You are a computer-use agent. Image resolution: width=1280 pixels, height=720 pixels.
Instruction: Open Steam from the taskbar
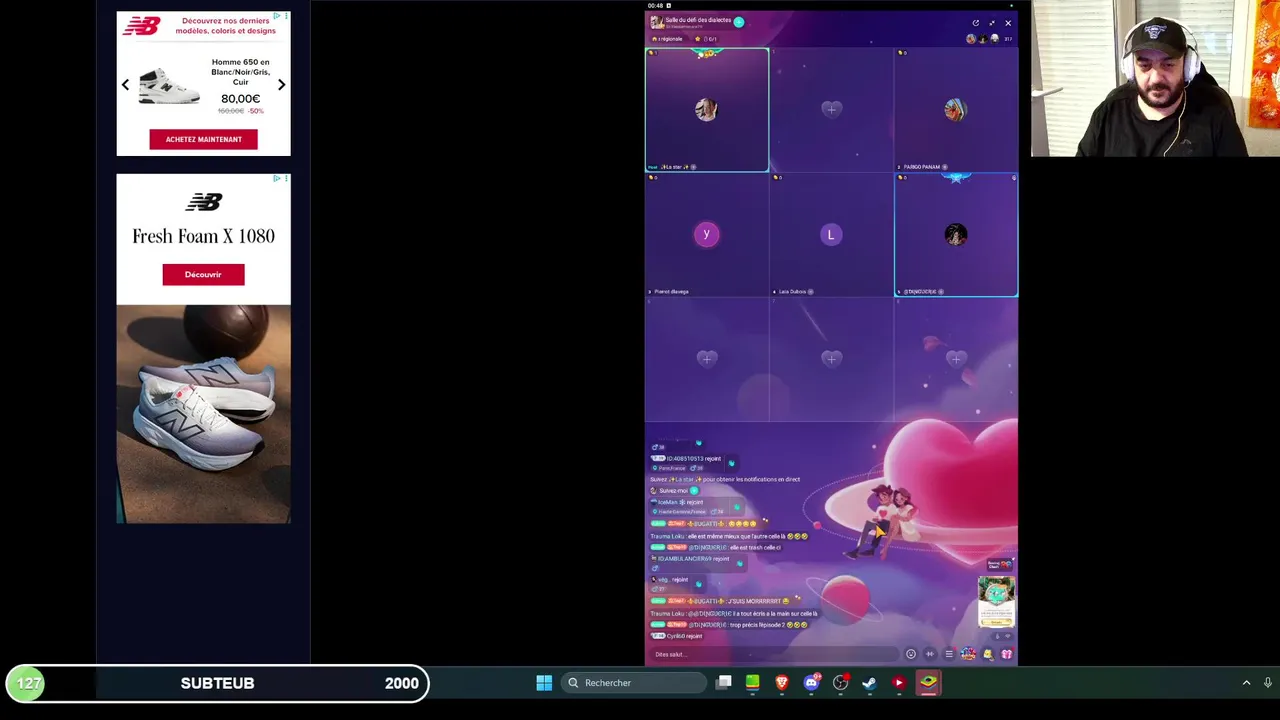(869, 683)
